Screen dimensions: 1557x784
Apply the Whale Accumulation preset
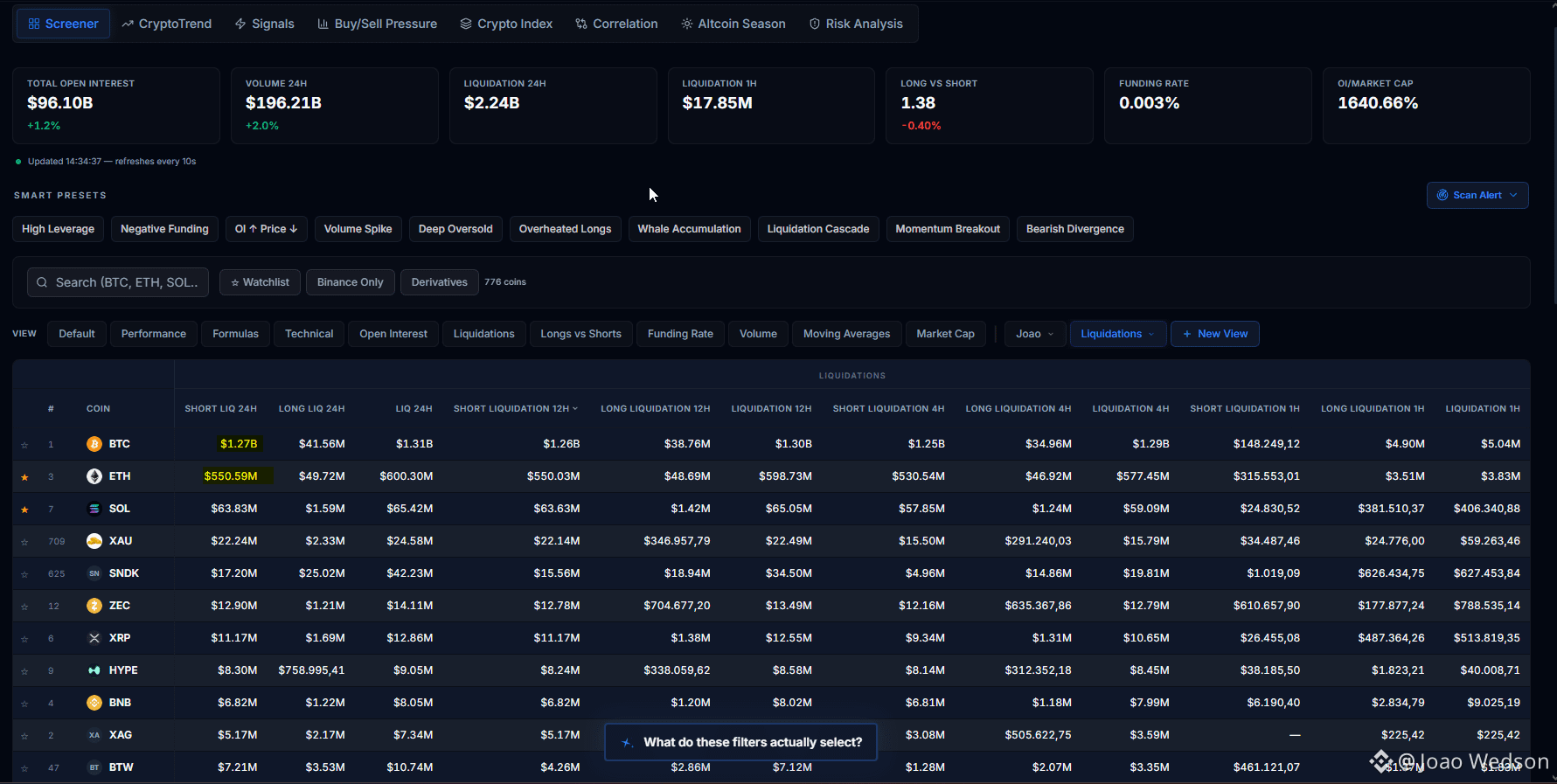(689, 229)
